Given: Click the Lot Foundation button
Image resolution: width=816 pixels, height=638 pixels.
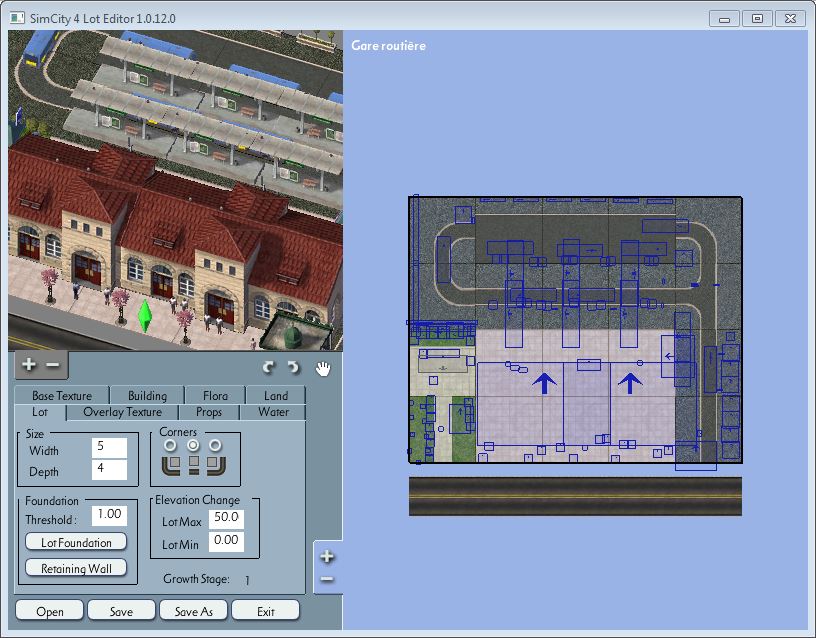Looking at the screenshot, I should [76, 542].
